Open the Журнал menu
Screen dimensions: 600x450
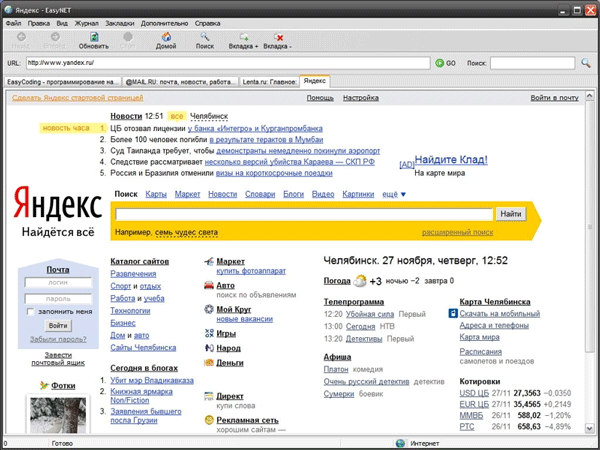tap(86, 23)
